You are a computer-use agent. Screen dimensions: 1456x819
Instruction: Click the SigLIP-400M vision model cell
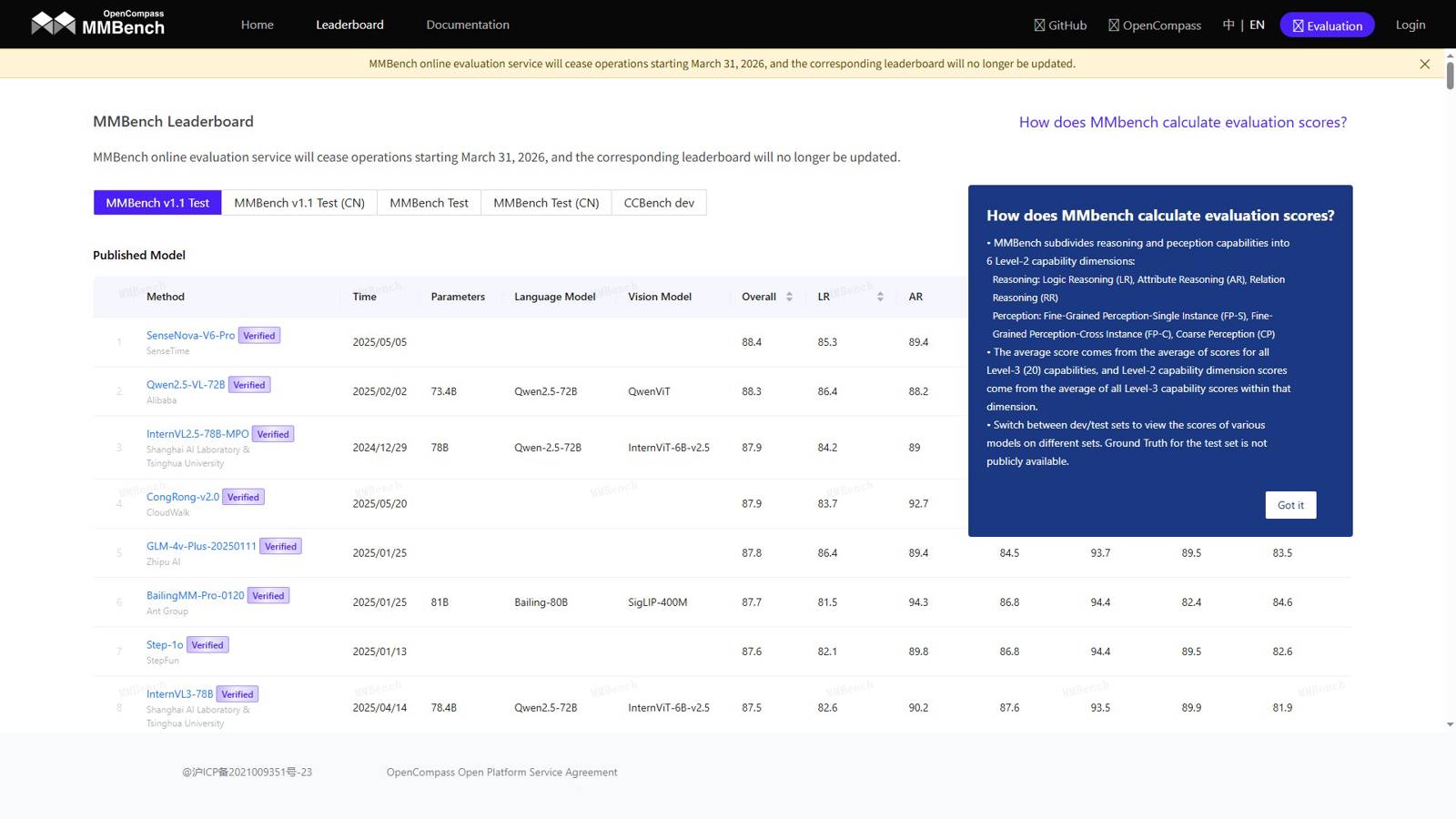[657, 602]
